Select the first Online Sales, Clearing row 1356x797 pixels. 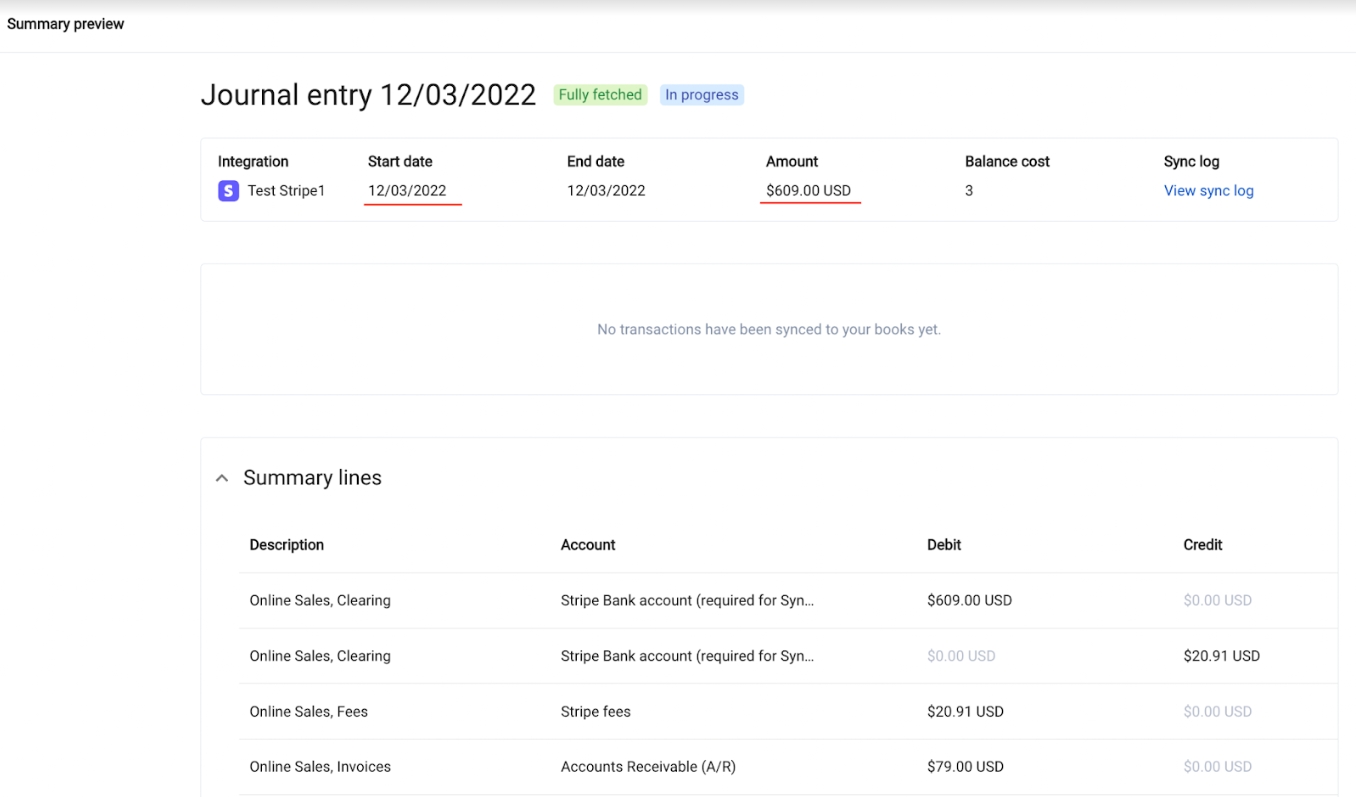coord(318,600)
